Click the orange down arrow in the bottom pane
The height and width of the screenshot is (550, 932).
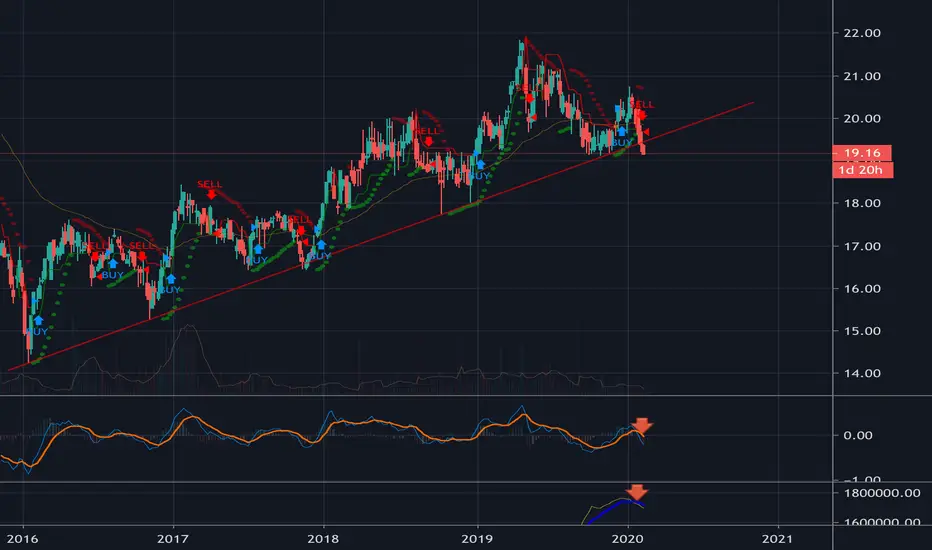[x=637, y=492]
